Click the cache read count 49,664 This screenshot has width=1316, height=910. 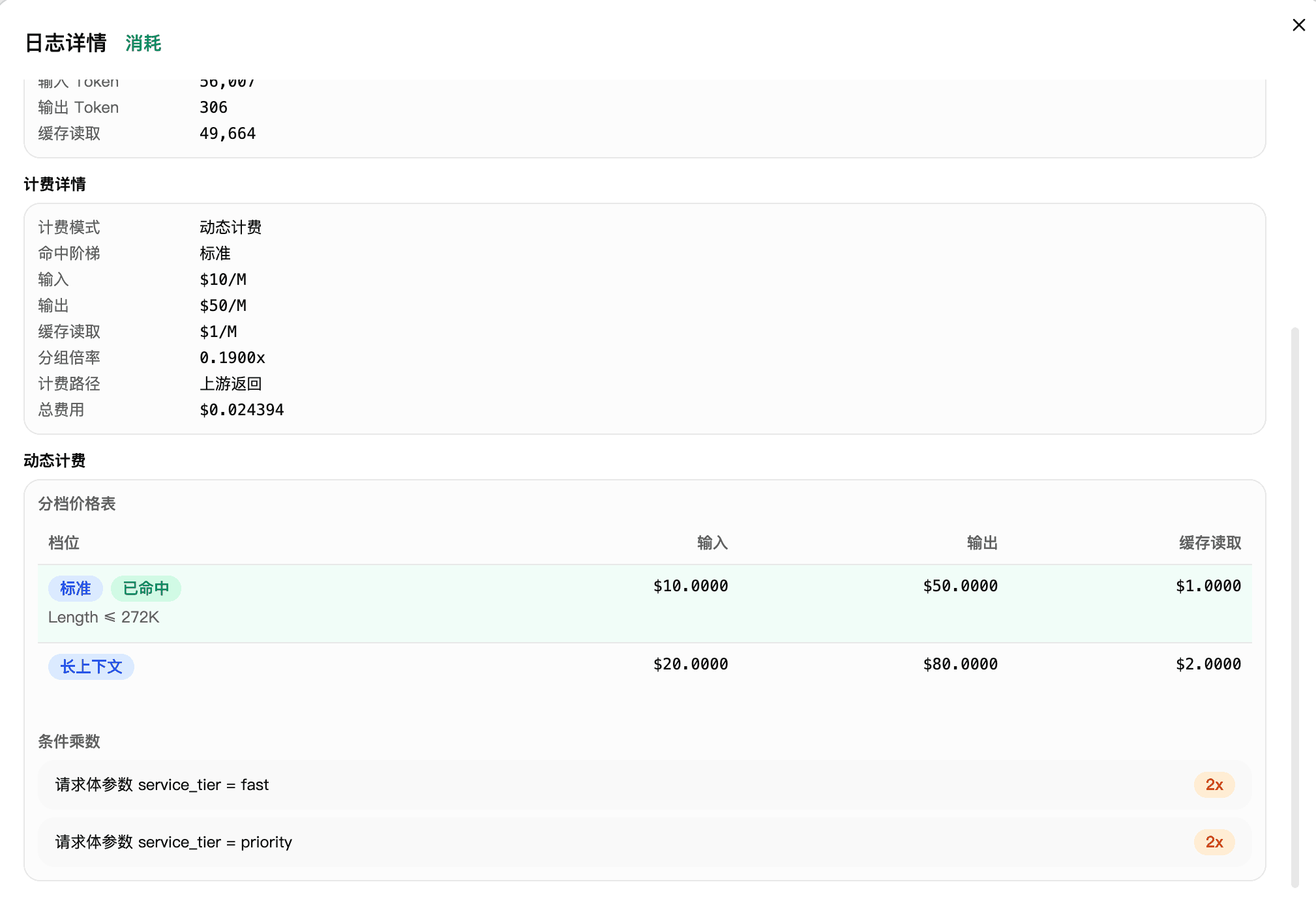[x=228, y=134]
